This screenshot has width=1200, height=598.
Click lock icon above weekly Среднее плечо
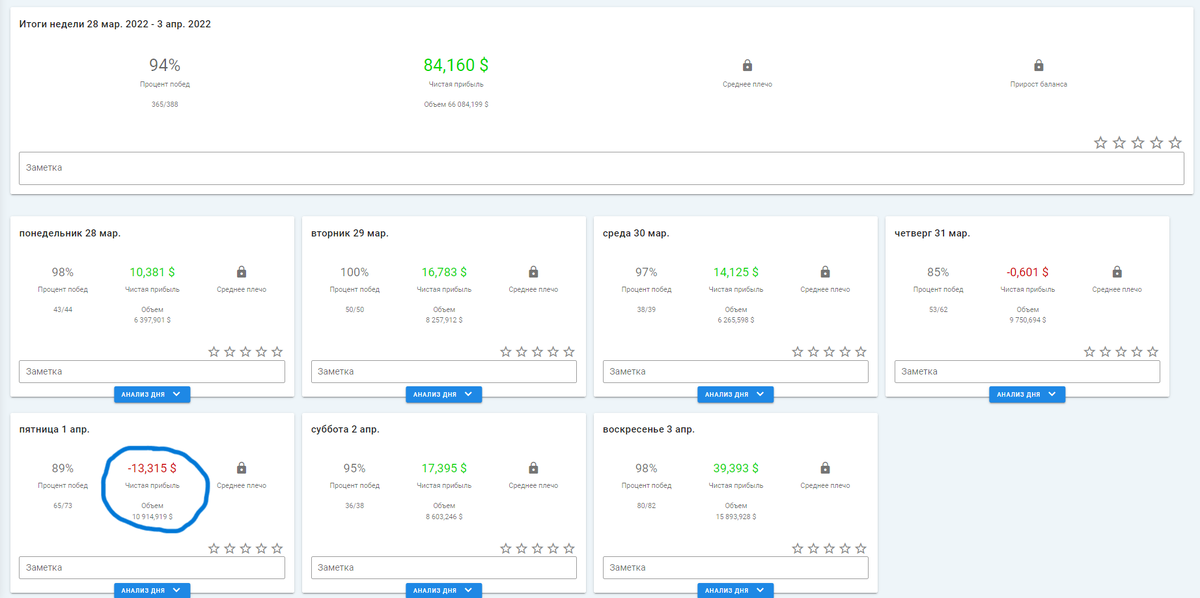(x=747, y=65)
